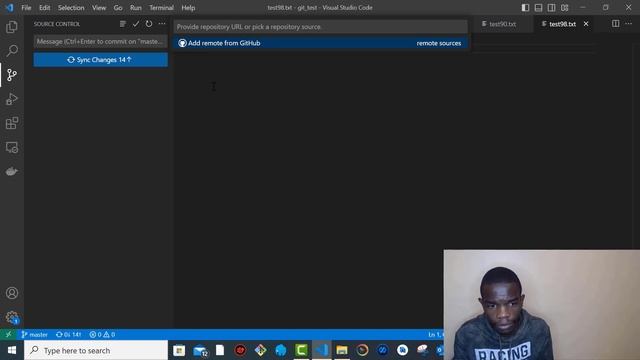Screen dimensions: 640x360
Task: Open the Terminal menu
Action: [161, 8]
